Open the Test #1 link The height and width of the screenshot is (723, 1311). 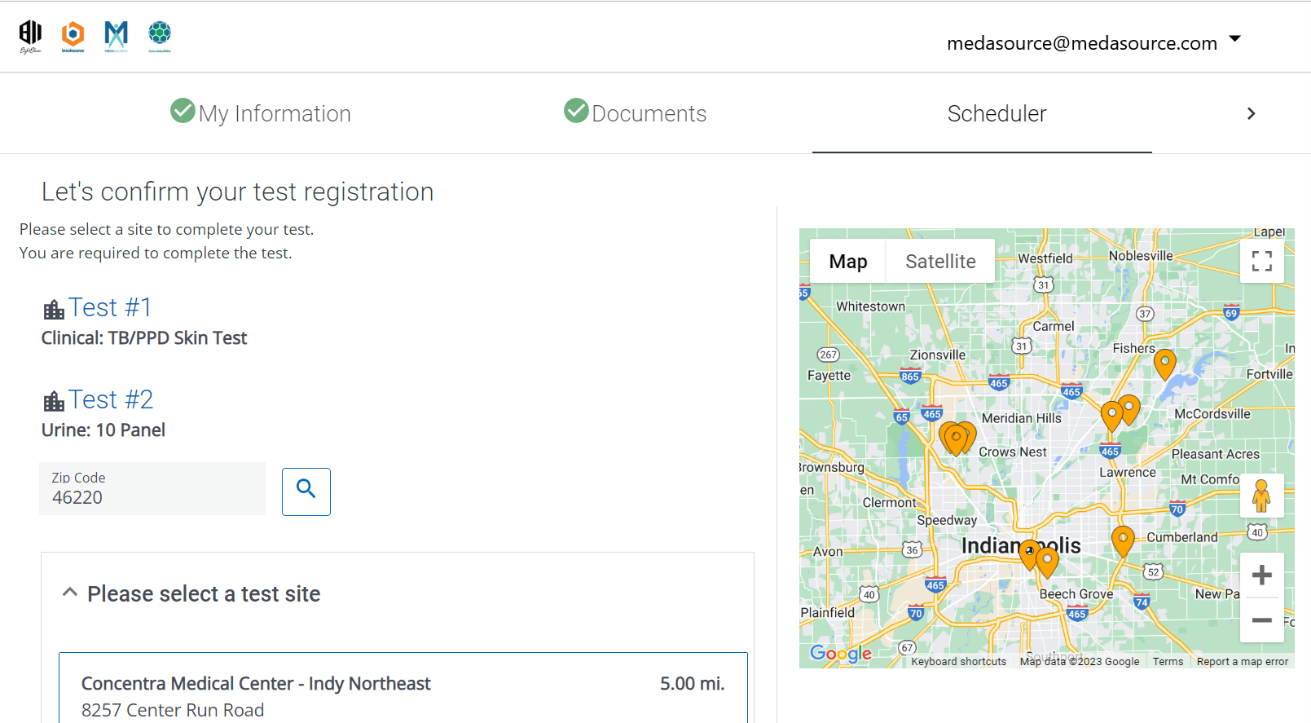(110, 307)
